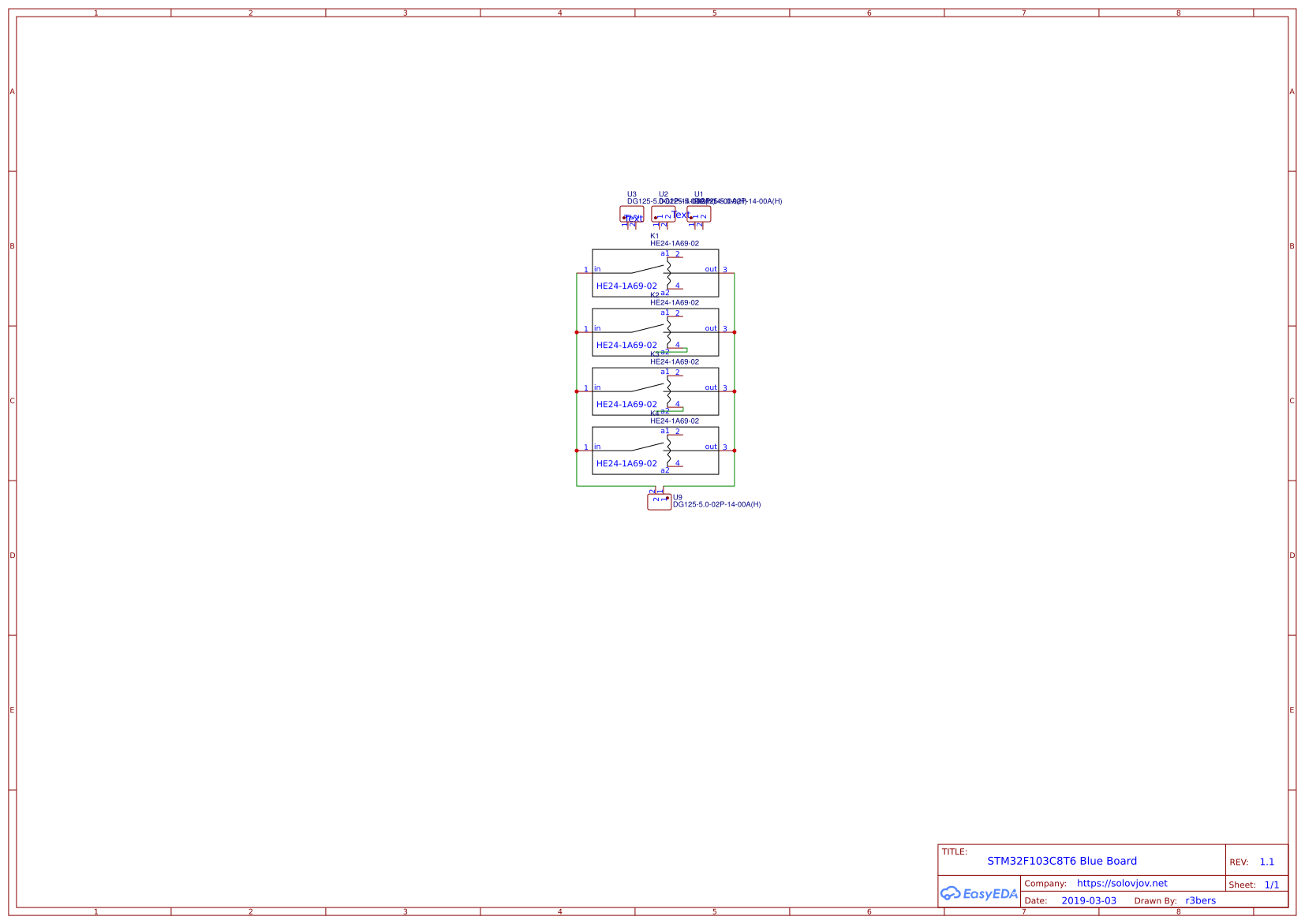Viewport: 1305px width, 924px height.
Task: Click the junction dot at K3 output
Action: click(x=735, y=391)
